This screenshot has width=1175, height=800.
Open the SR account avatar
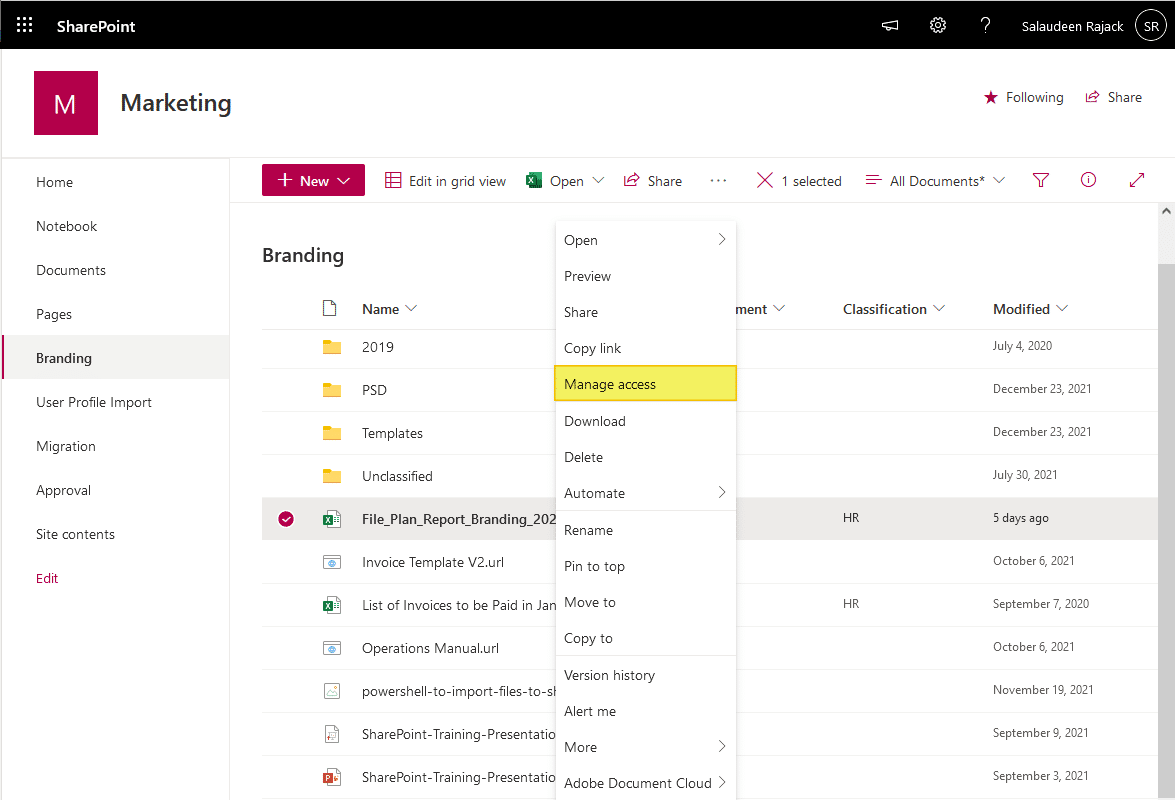pos(1150,25)
